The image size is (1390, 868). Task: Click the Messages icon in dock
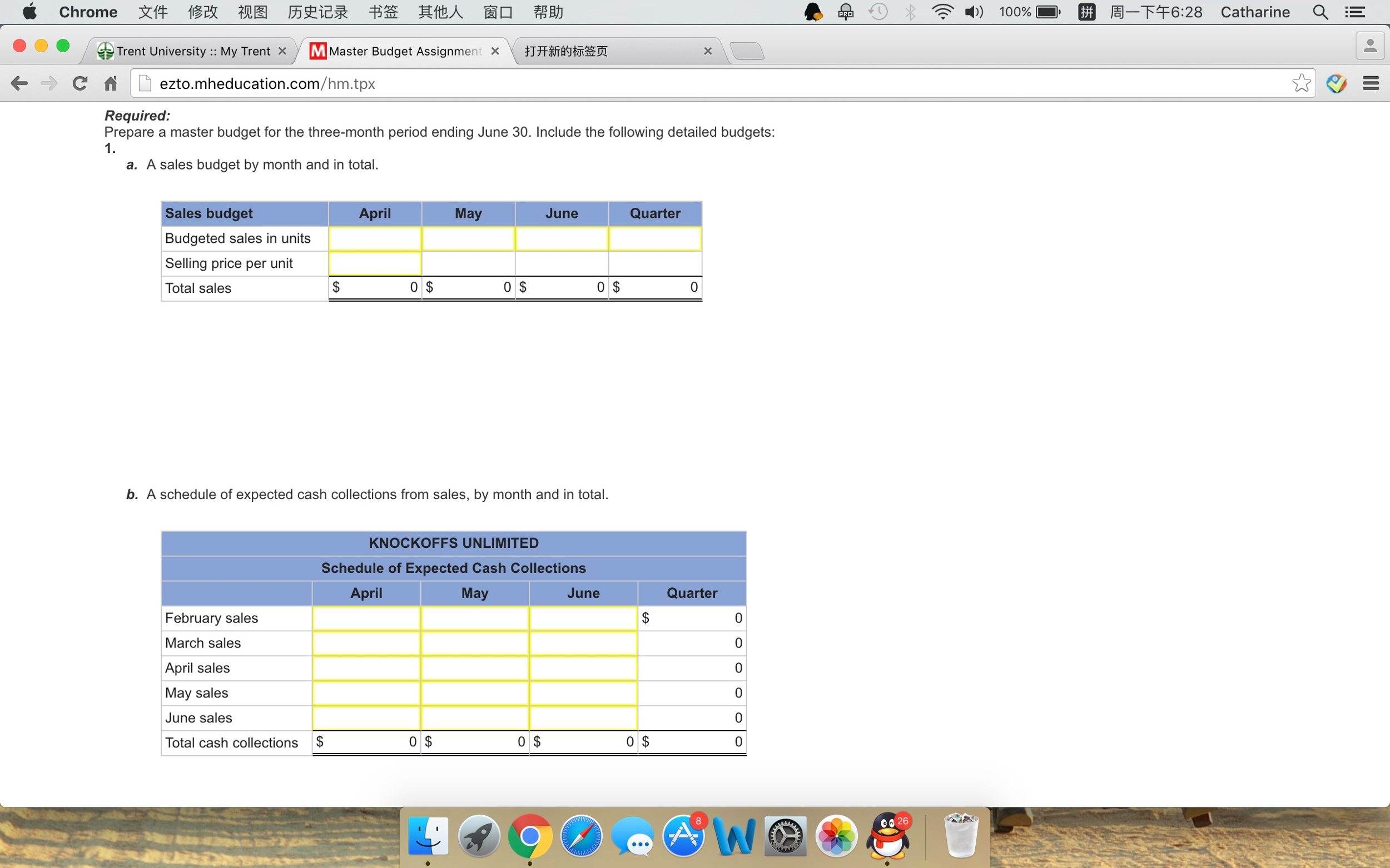[x=635, y=838]
